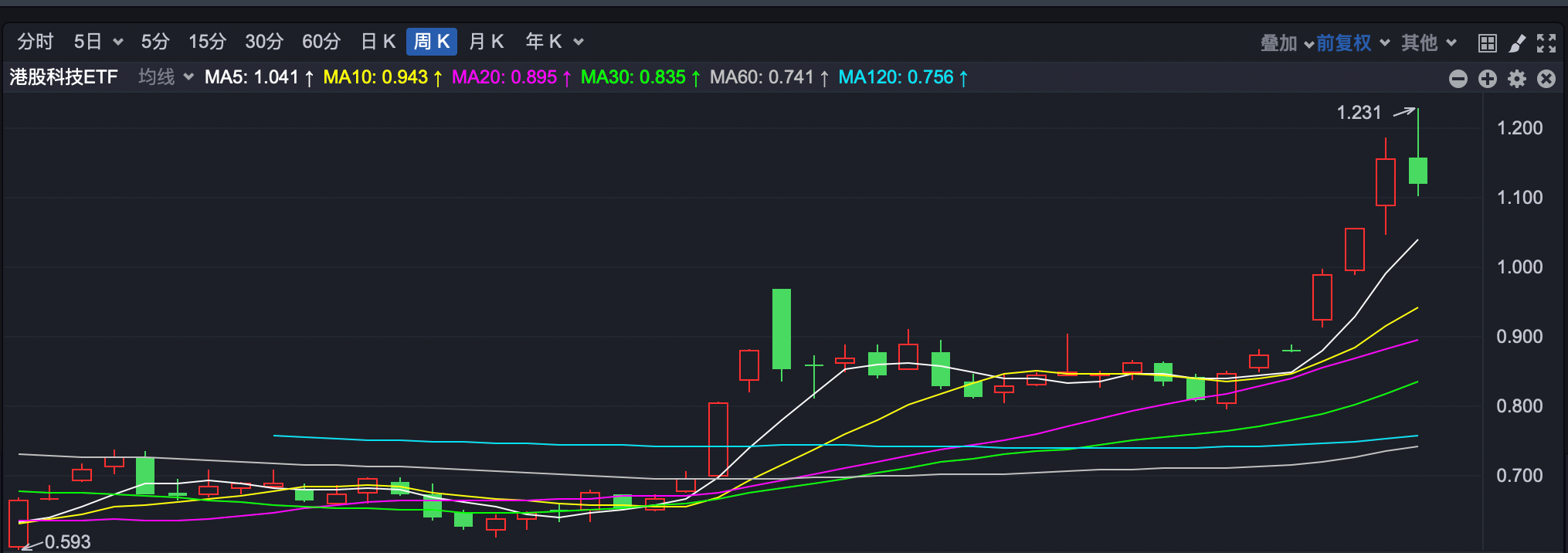1568x553 pixels.
Task: Click the latest green candlestick near 1.231
Action: click(x=1417, y=171)
